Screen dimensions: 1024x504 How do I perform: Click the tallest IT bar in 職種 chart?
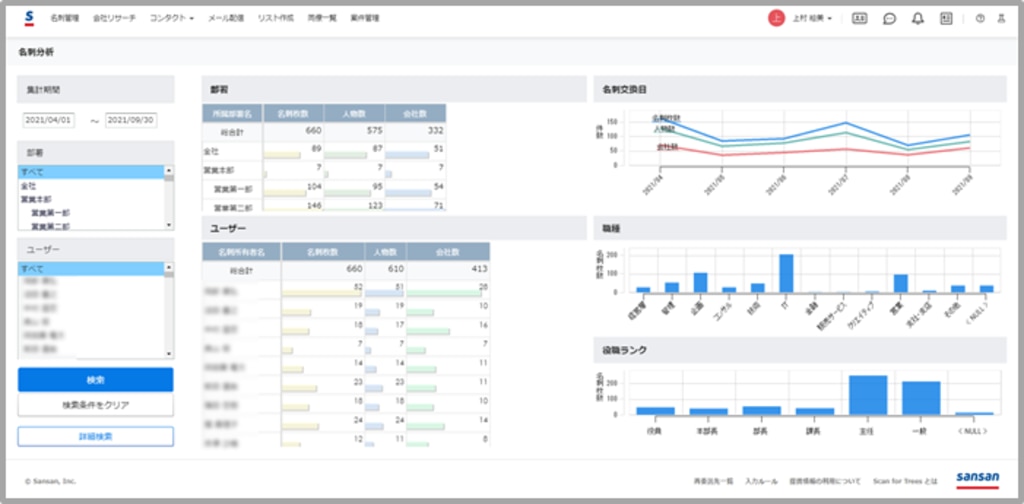click(786, 273)
